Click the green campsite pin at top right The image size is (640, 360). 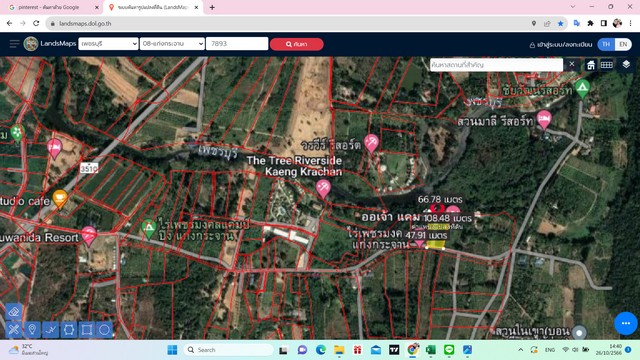[x=582, y=89]
